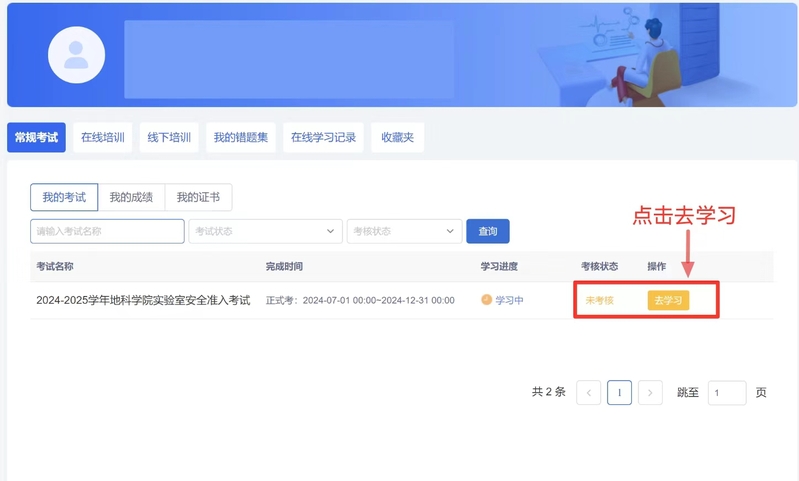
Task: Select 我的考试 sub-tab
Action: click(x=64, y=197)
